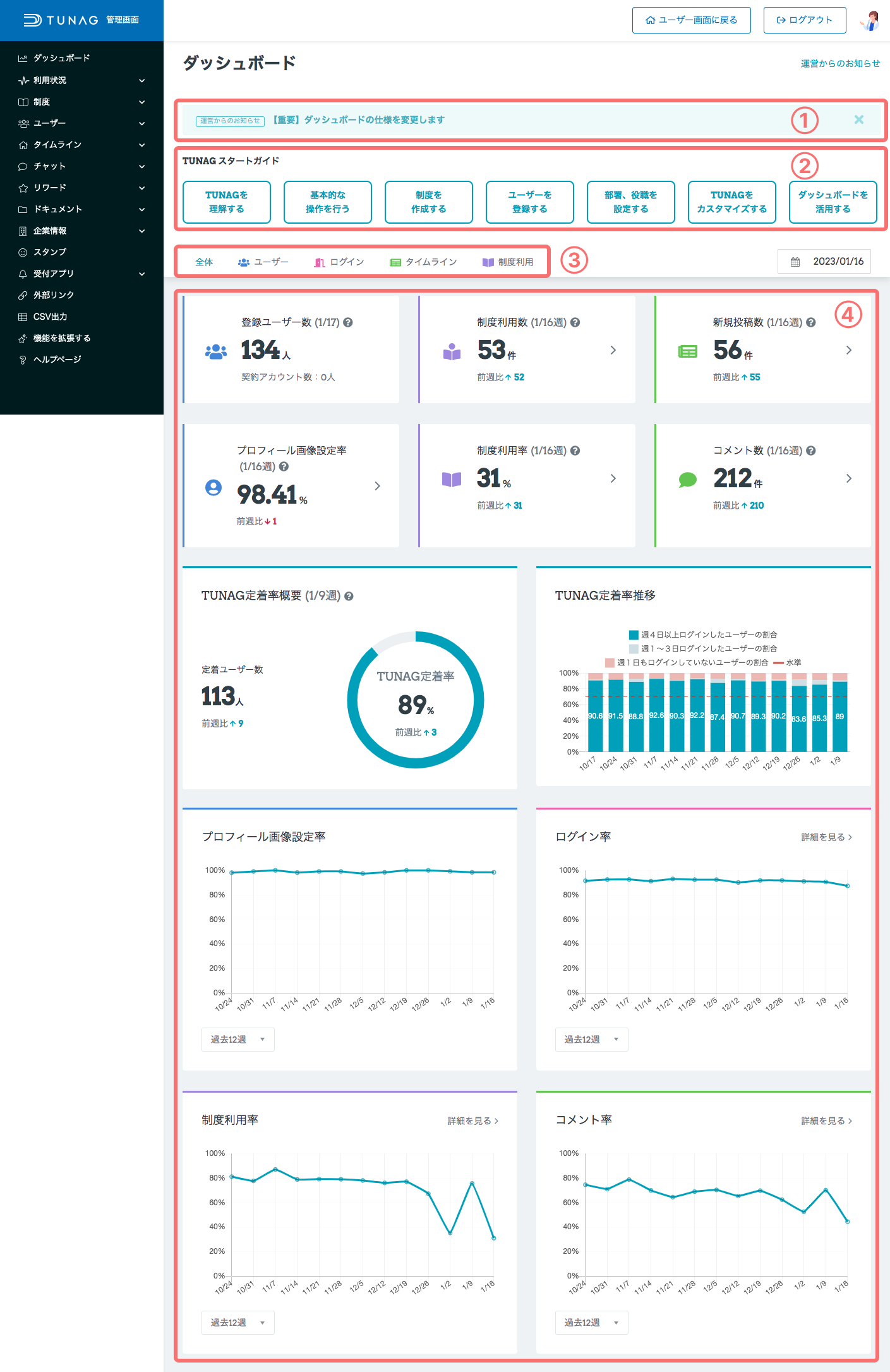Click the 週４日以上ログイン legend color box

(634, 635)
